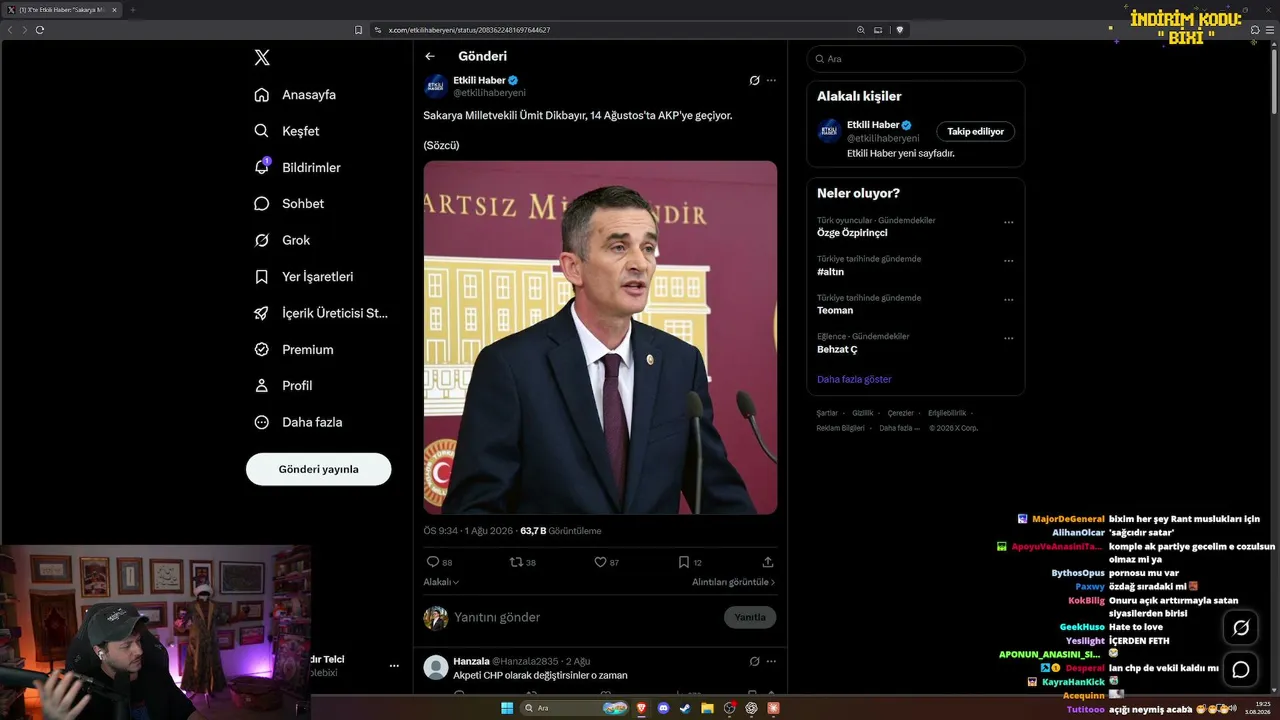Open the Teoman trending topic

coord(835,311)
